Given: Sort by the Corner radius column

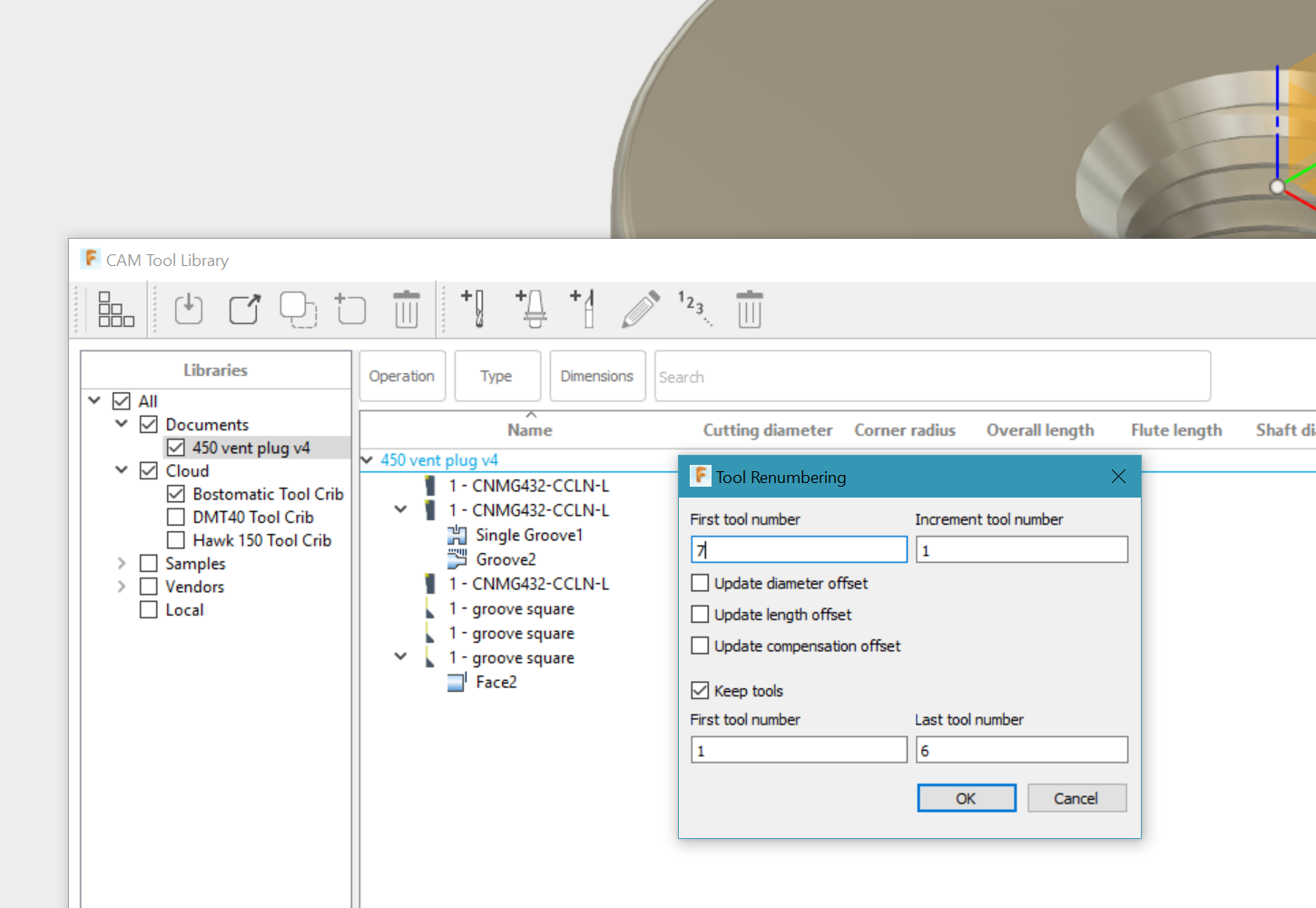Looking at the screenshot, I should click(905, 430).
